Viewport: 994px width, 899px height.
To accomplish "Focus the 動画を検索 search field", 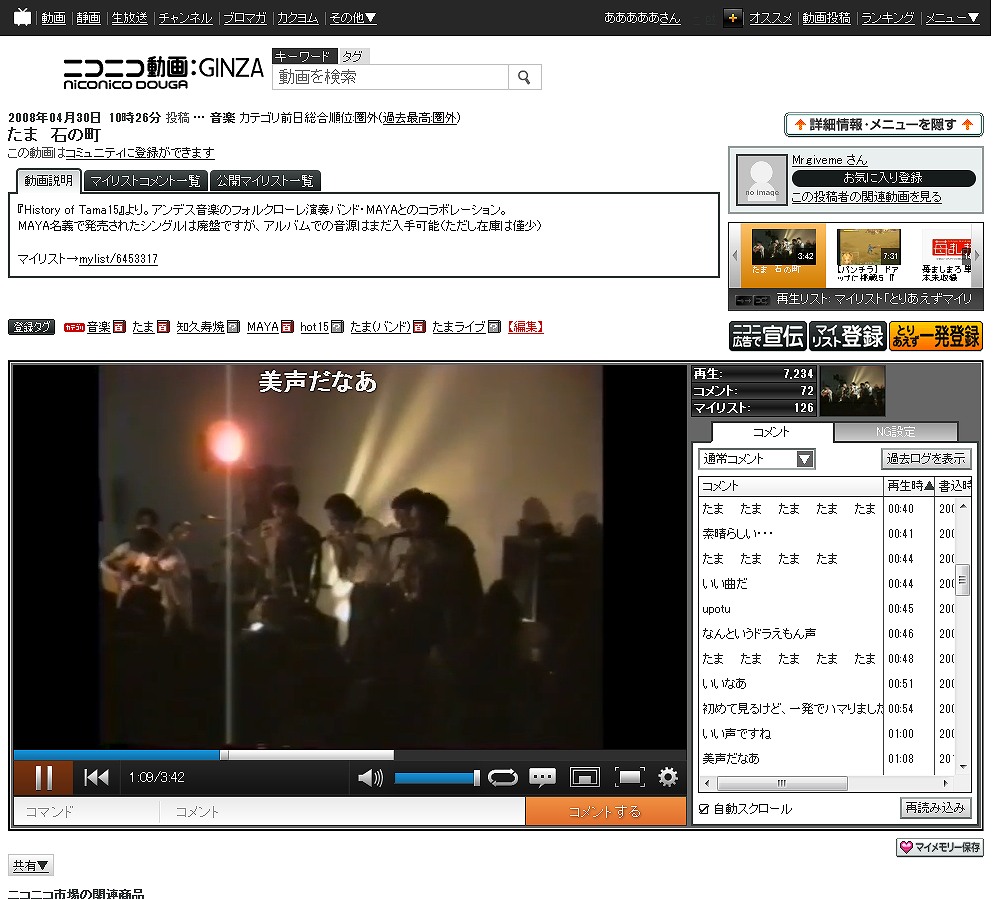I will click(x=390, y=77).
